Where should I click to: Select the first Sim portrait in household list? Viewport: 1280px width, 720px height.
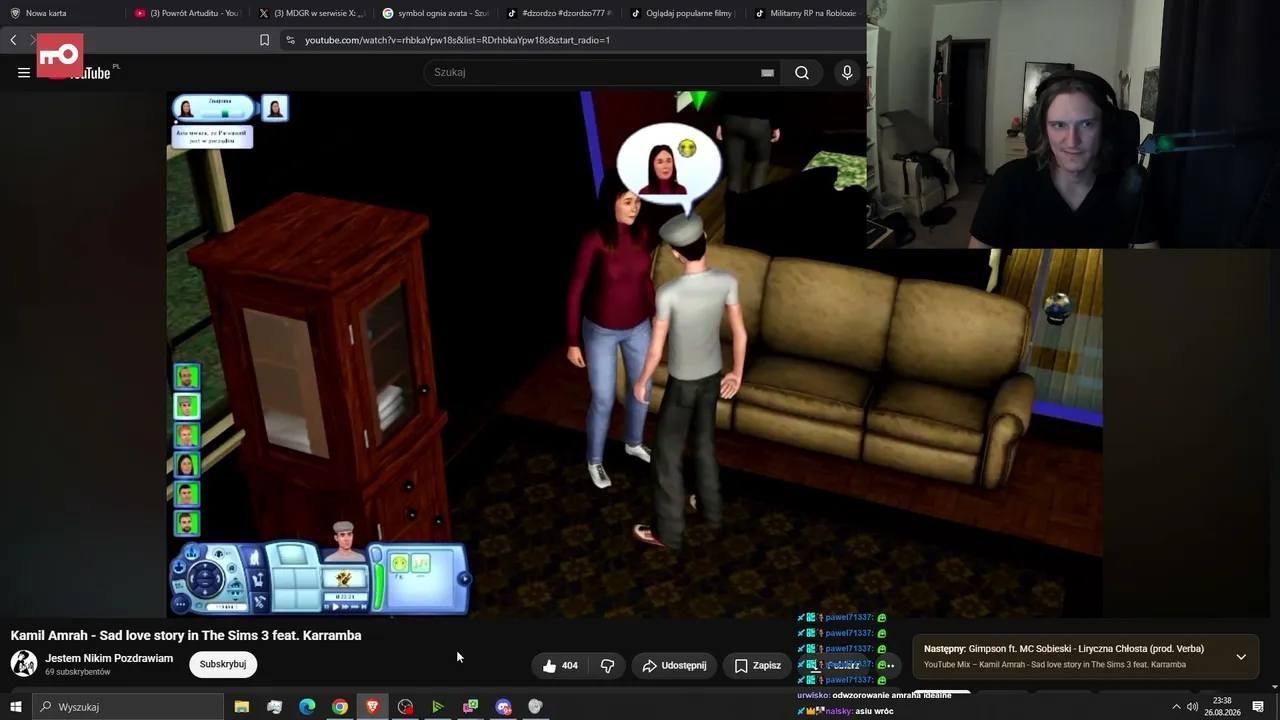click(x=187, y=376)
